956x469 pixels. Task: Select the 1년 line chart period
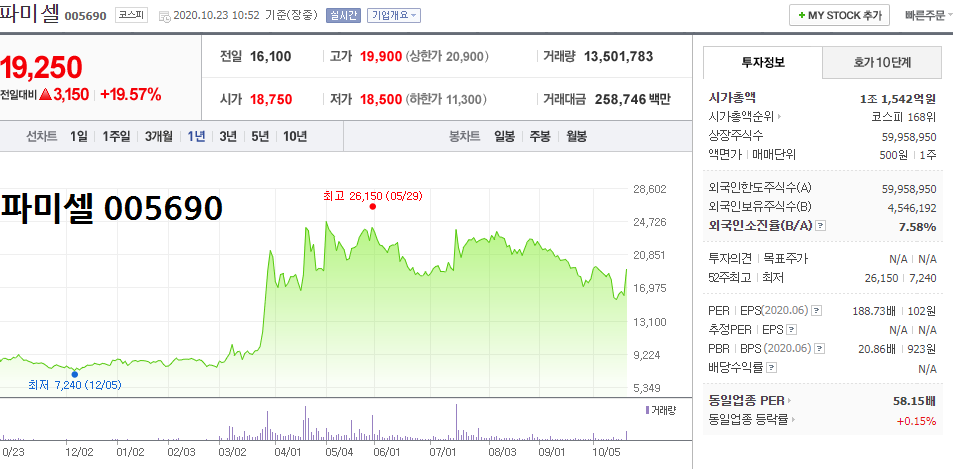(196, 137)
